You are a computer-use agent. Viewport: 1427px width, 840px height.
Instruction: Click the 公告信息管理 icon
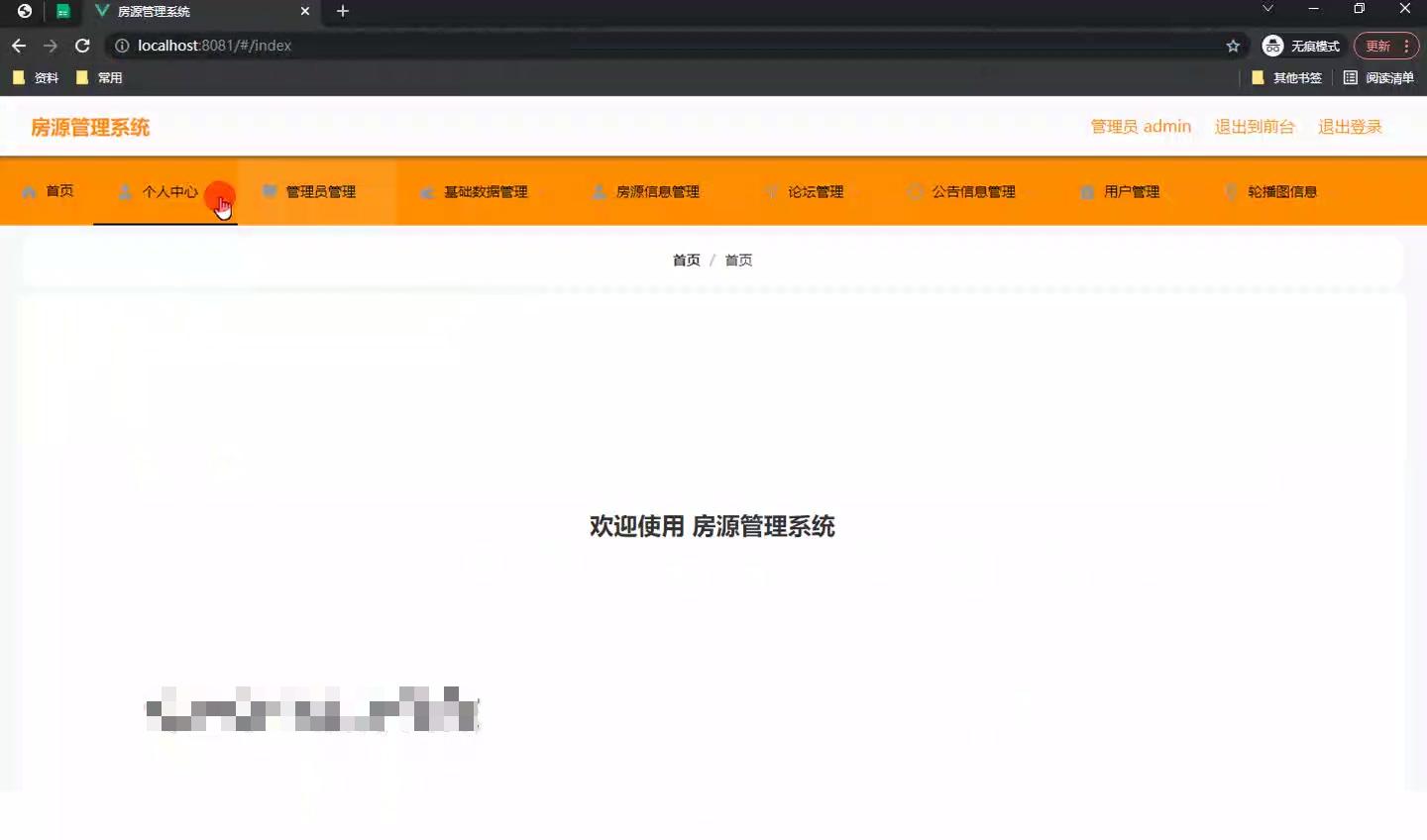(915, 191)
